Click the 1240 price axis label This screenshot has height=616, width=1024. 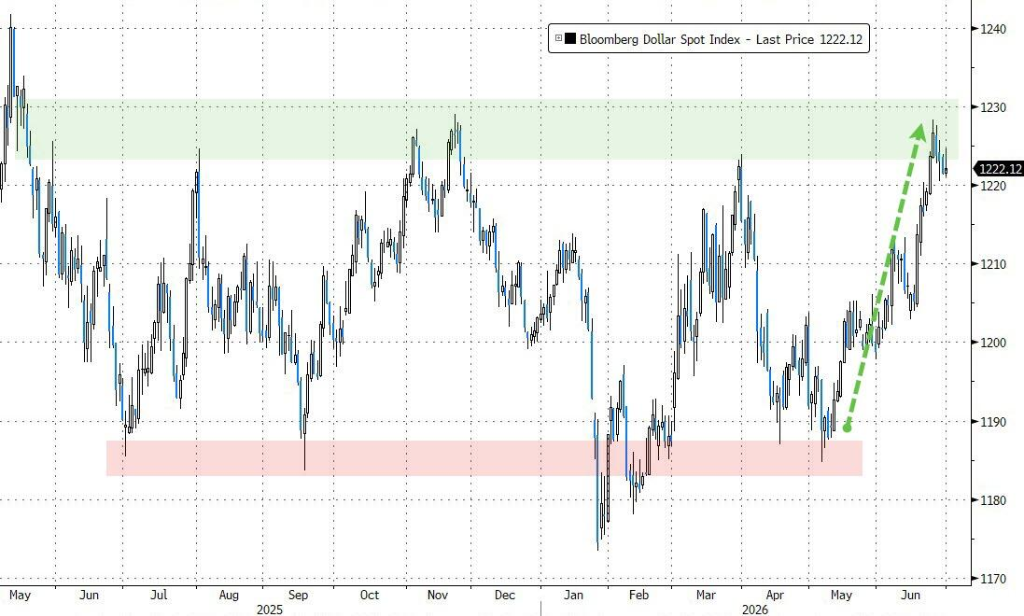click(992, 28)
